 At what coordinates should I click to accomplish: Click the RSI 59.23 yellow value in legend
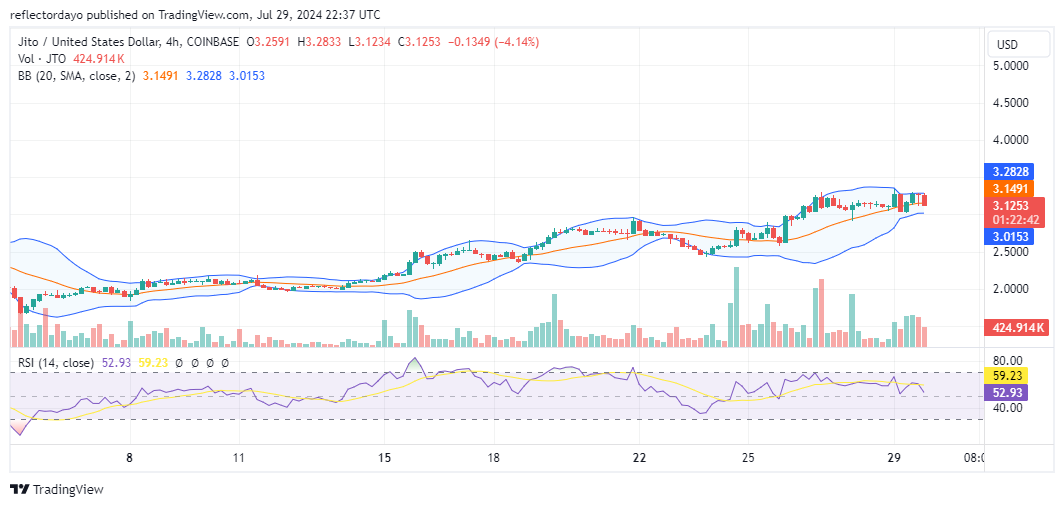(153, 363)
